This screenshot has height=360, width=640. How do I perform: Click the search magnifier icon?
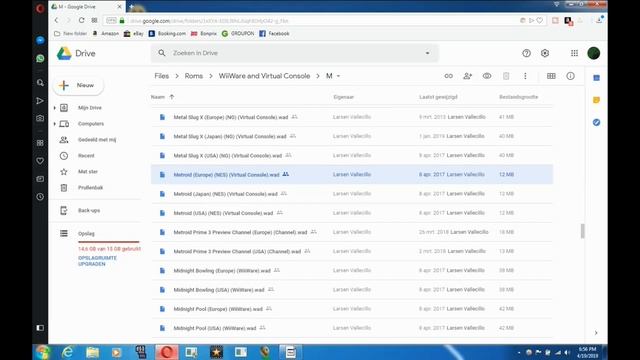click(x=162, y=53)
